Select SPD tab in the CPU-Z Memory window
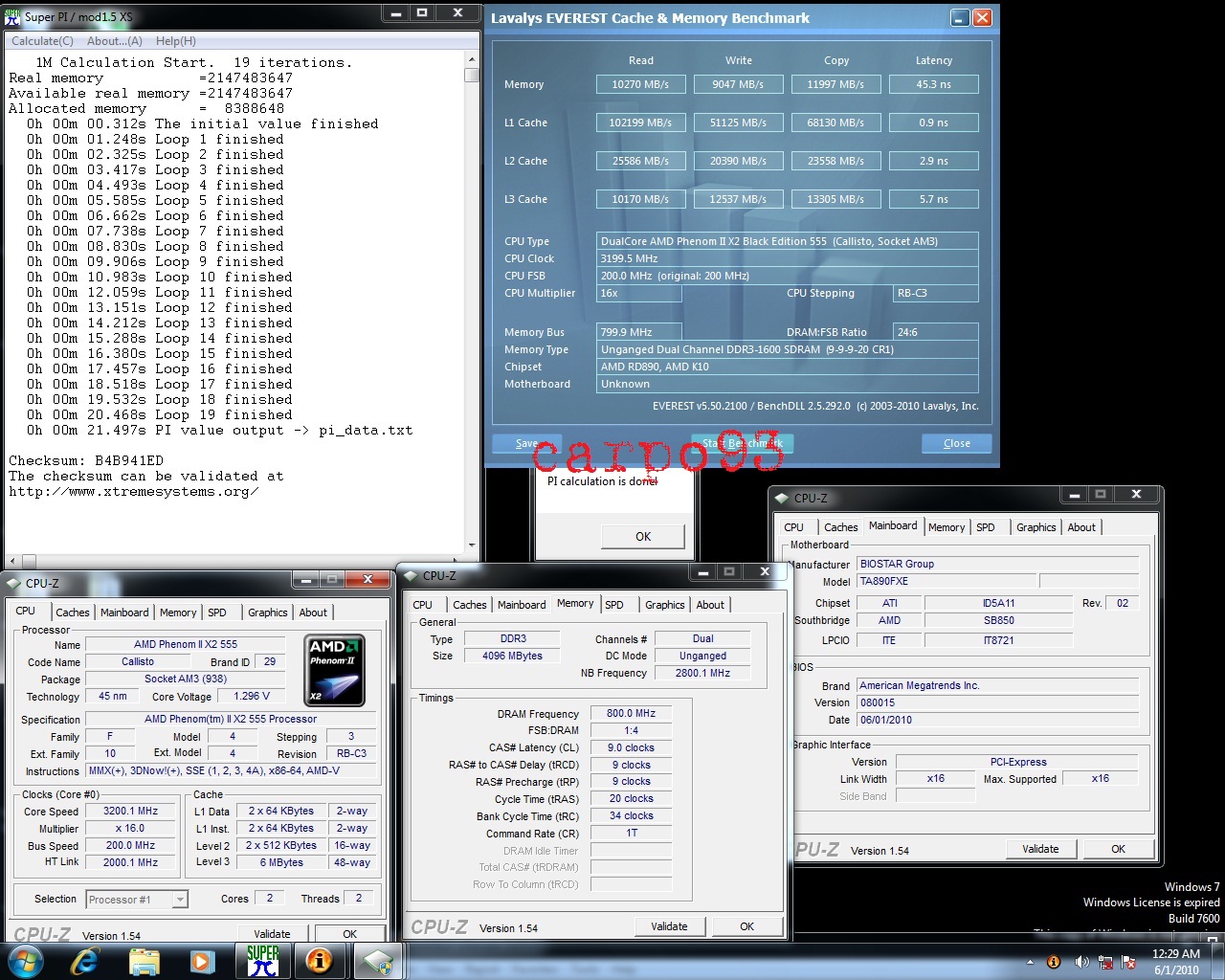The height and width of the screenshot is (980, 1225). 614,605
